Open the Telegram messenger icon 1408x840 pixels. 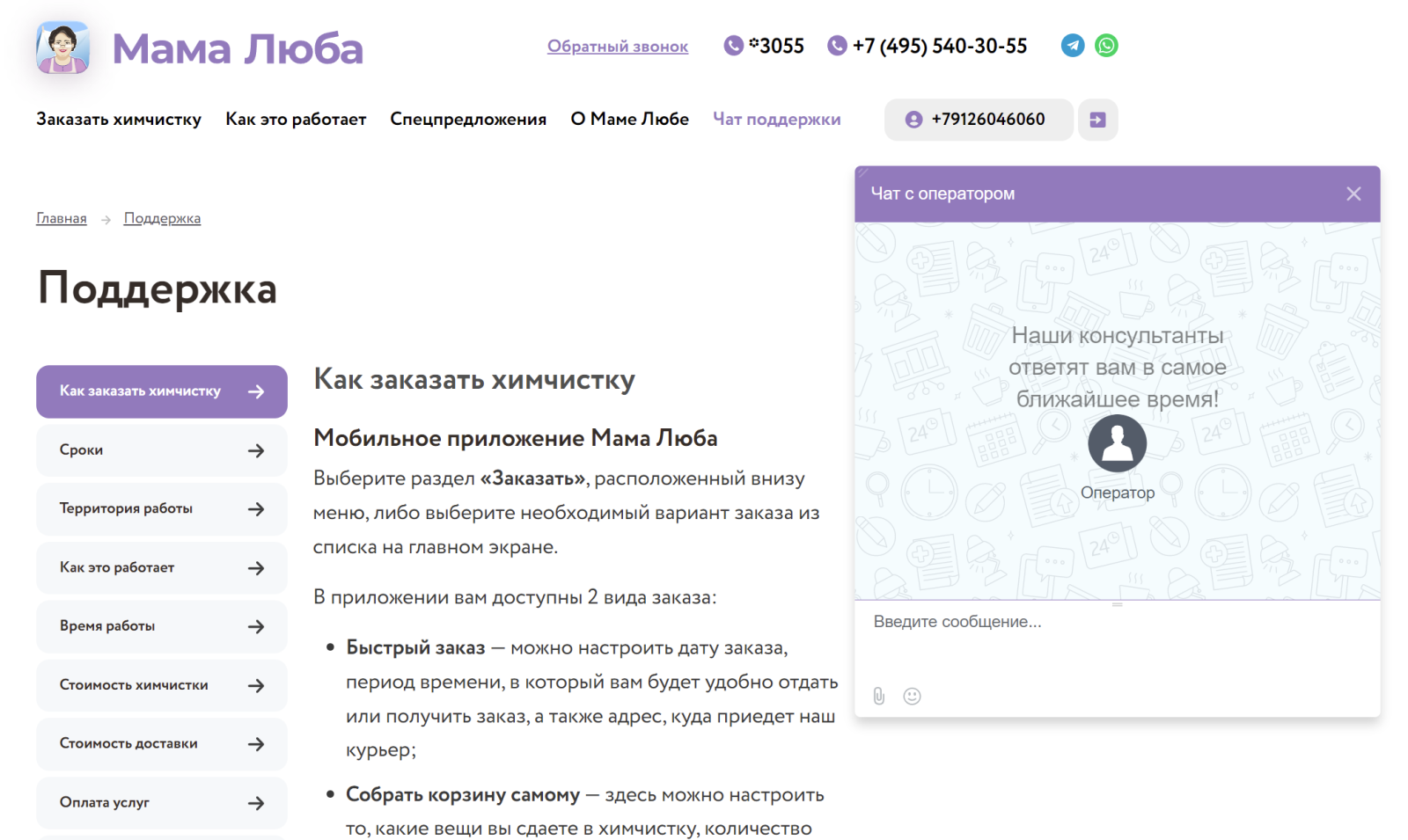(1072, 45)
